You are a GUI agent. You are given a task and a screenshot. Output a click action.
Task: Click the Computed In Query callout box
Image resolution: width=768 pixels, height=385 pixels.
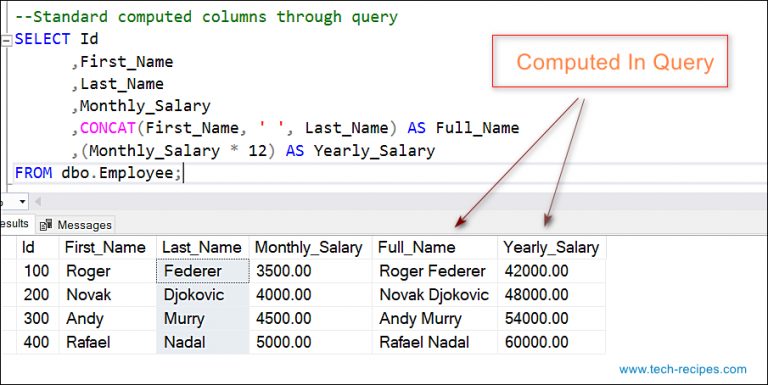610,61
